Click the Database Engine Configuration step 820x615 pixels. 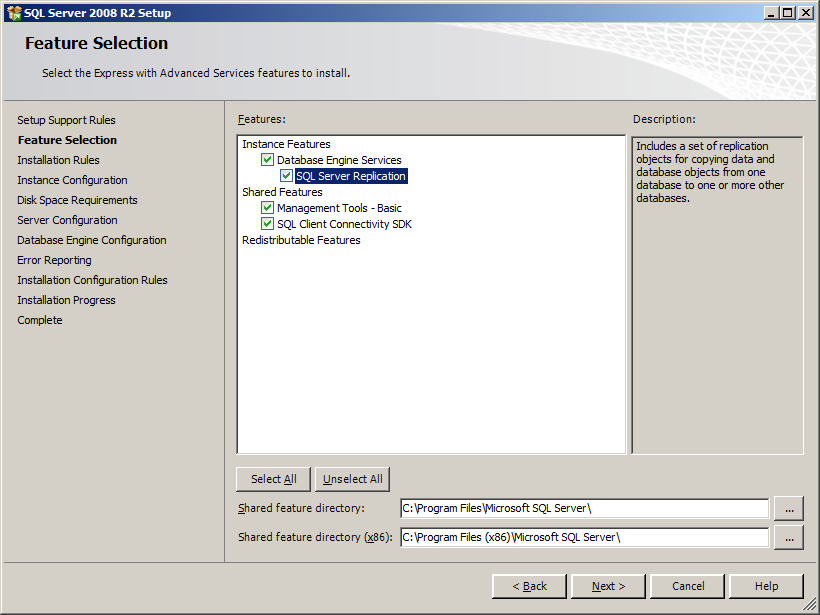point(92,240)
